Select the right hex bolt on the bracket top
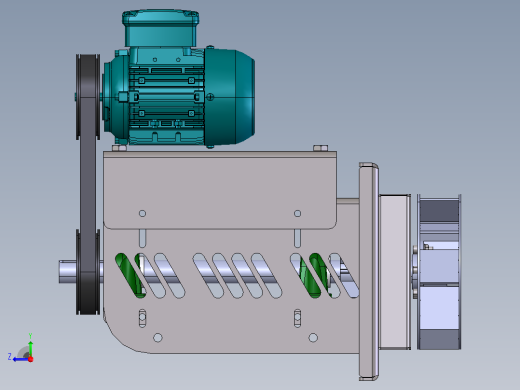The height and width of the screenshot is (390, 520). point(321,148)
